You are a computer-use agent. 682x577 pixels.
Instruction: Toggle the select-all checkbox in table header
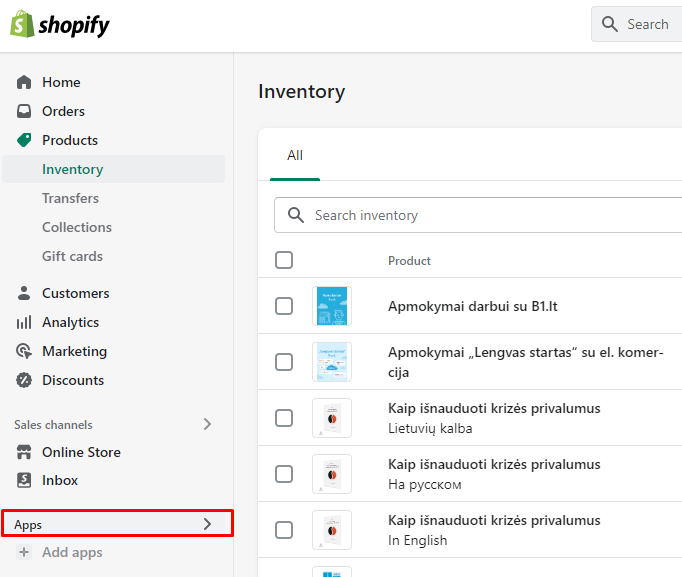click(284, 260)
